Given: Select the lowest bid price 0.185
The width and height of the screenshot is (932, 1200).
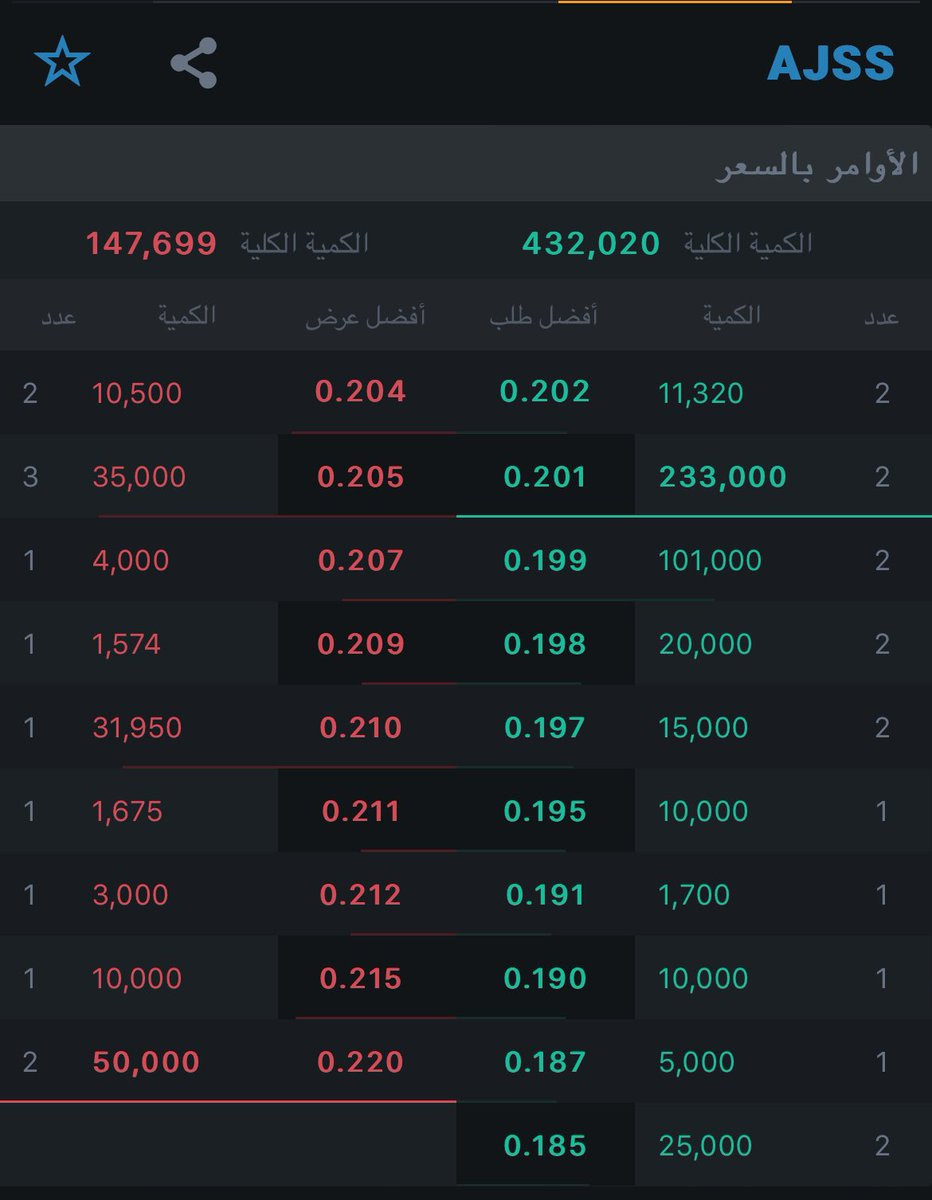Looking at the screenshot, I should 545,1146.
